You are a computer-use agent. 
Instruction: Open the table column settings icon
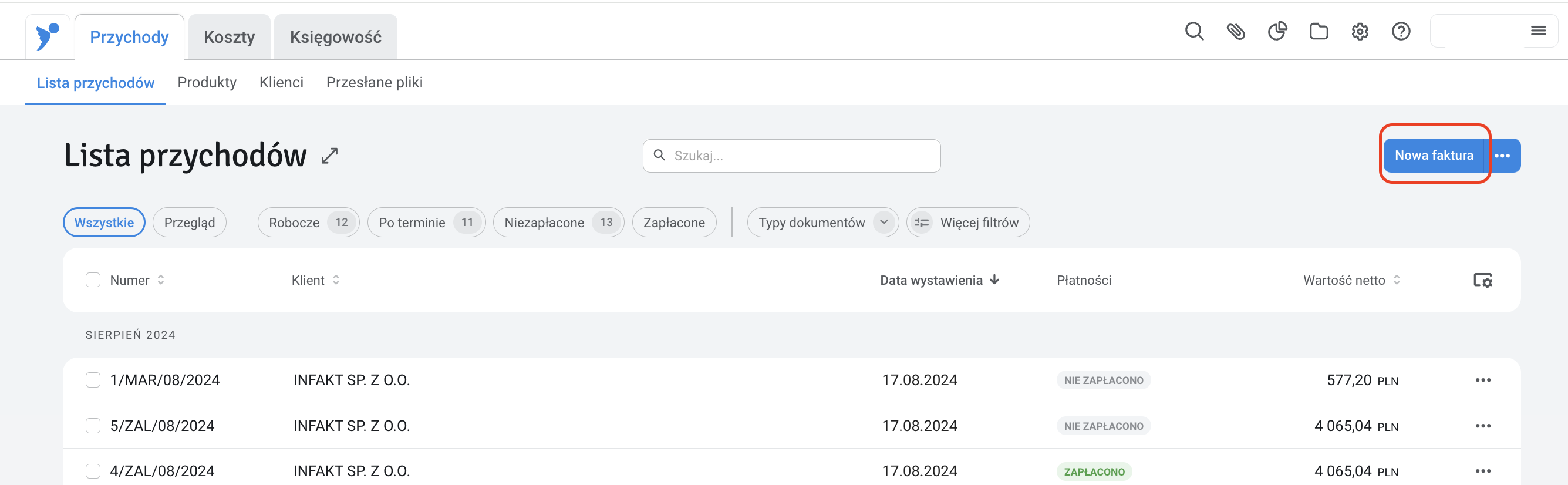(x=1482, y=280)
